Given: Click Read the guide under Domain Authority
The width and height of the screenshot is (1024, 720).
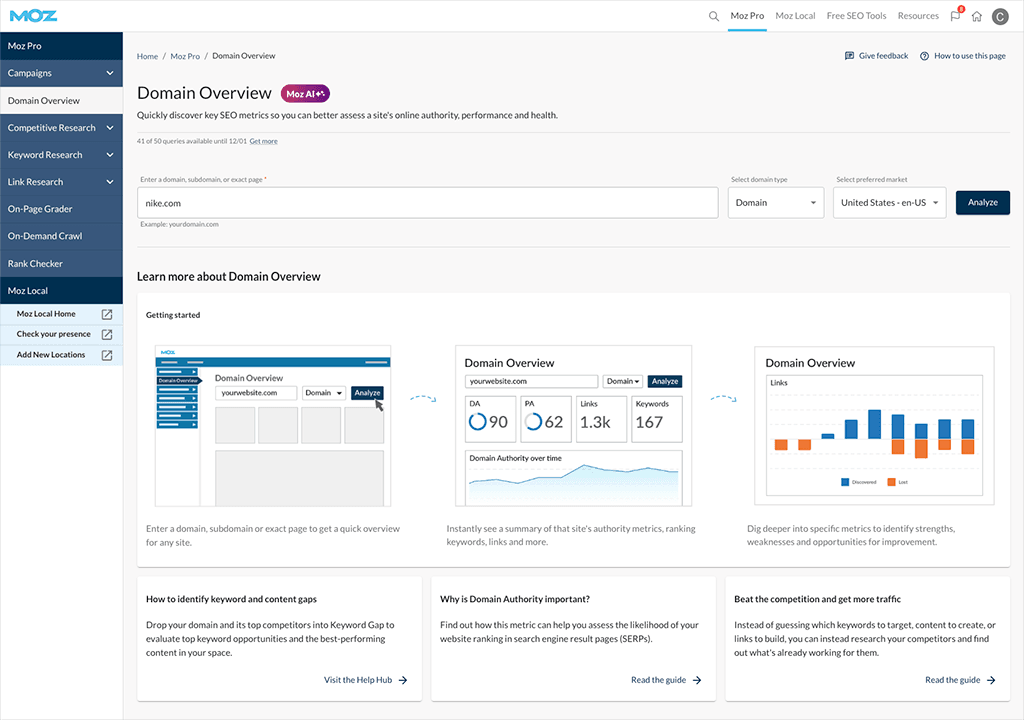Looking at the screenshot, I should point(658,680).
